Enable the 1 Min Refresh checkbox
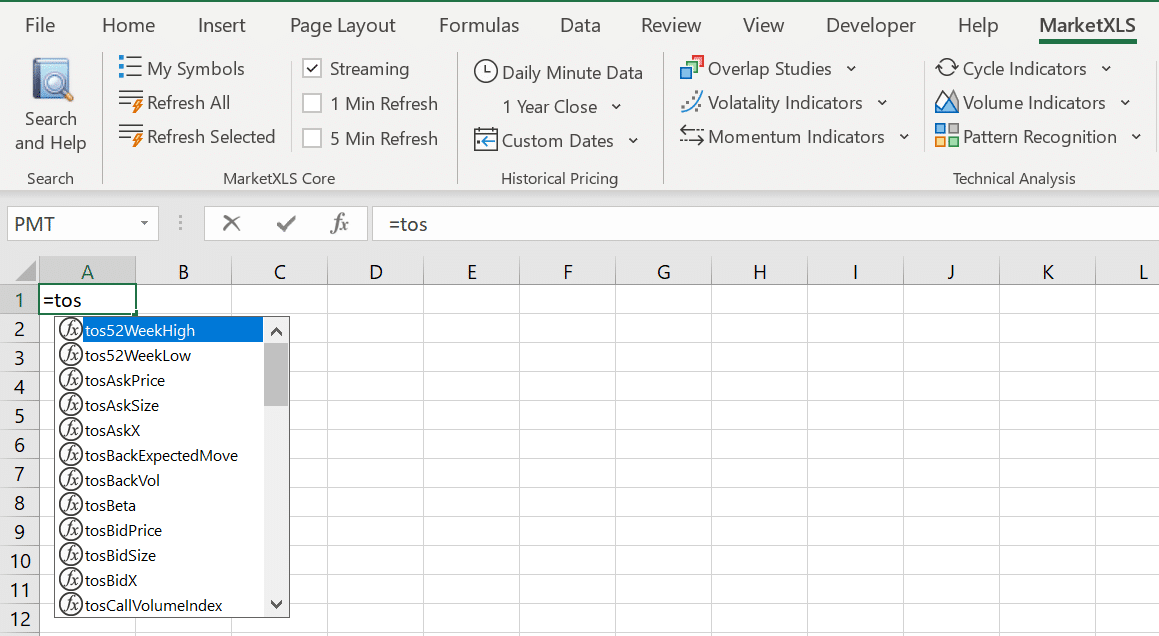1159x636 pixels. (312, 103)
